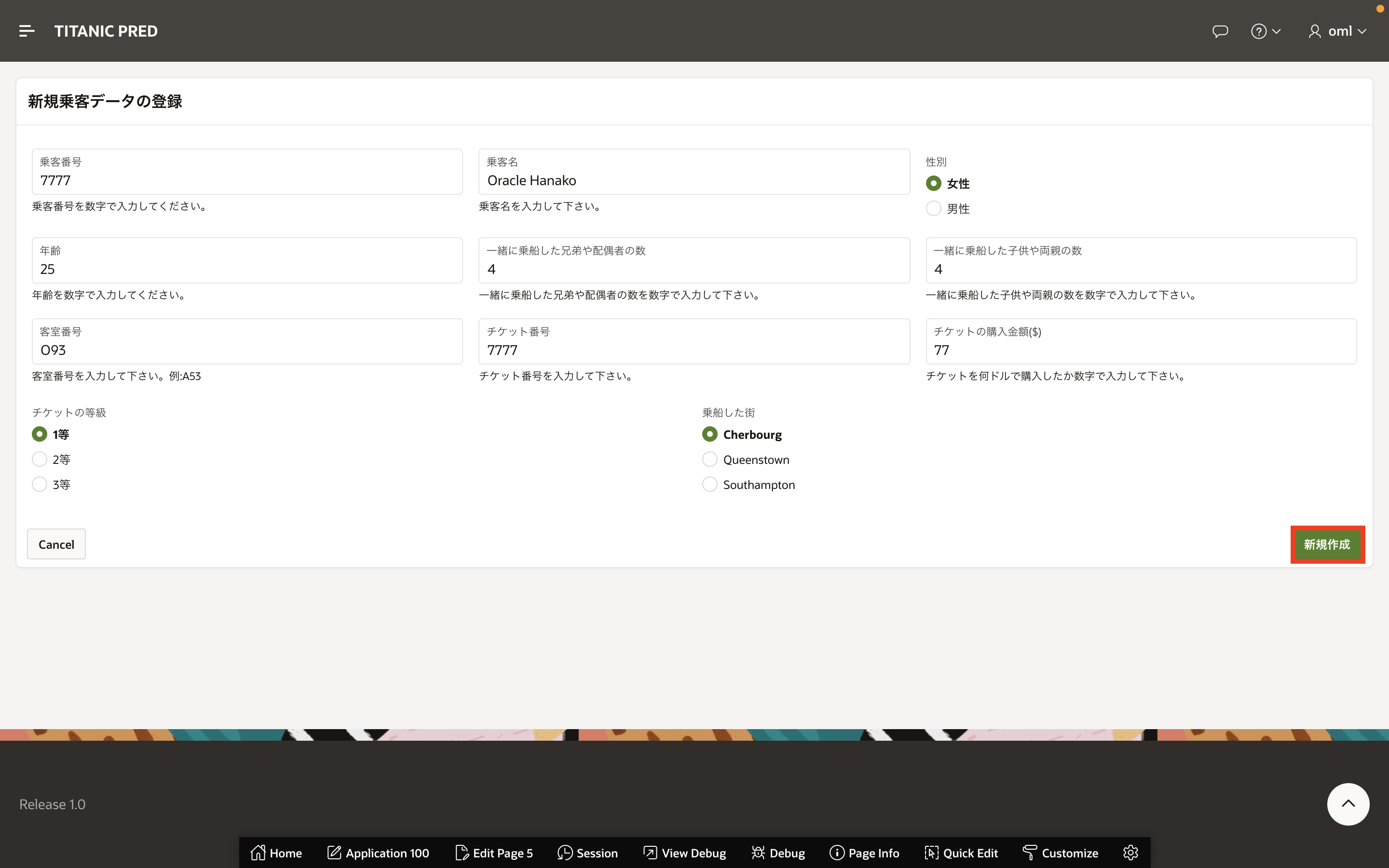Open developer toolbar settings gear

coord(1130,853)
